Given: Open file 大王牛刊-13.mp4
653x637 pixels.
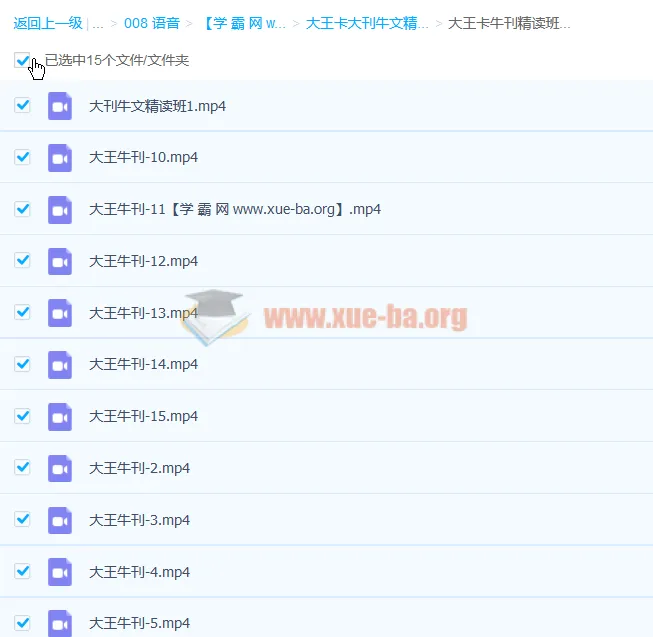Looking at the screenshot, I should pyautogui.click(x=143, y=313).
